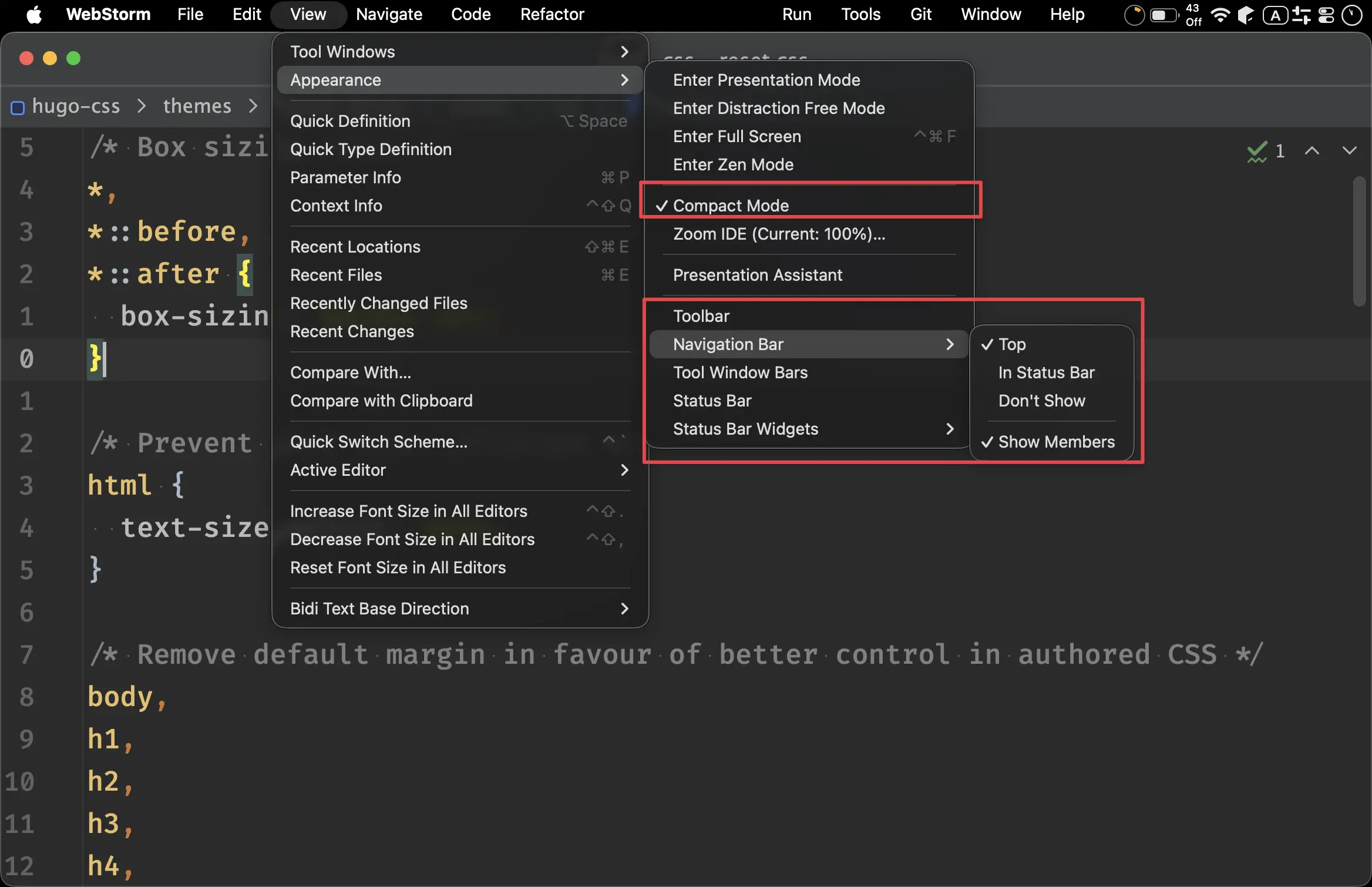The width and height of the screenshot is (1372, 887).
Task: Choose Enter Zen Mode
Action: (733, 164)
